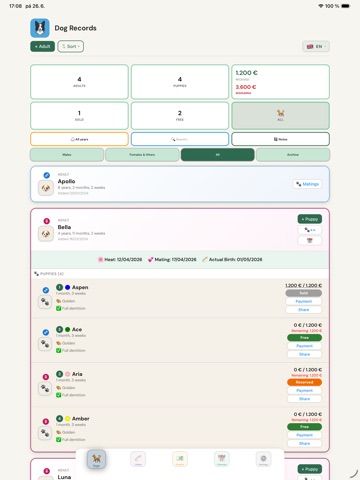The width and height of the screenshot is (360, 480).
Task: Open the Dog Records app logo
Action: tap(40, 28)
